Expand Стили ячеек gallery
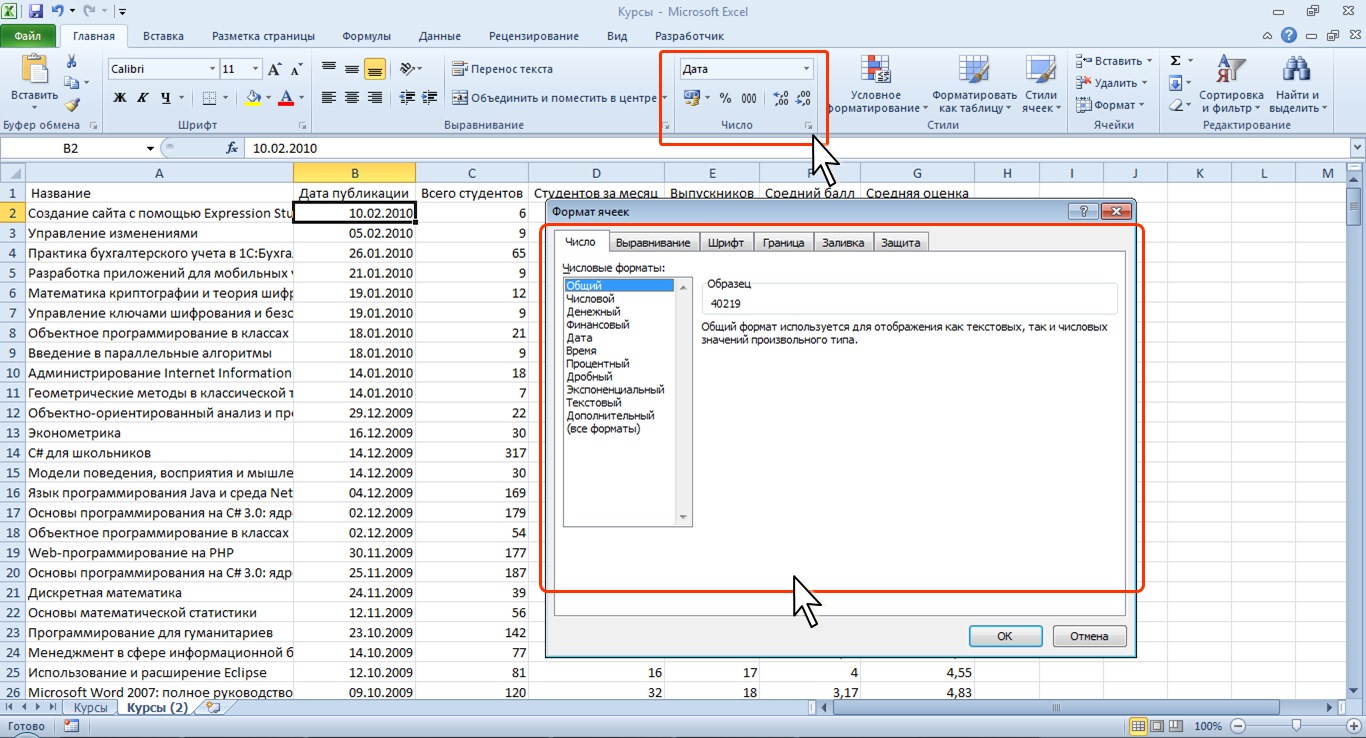The image size is (1366, 738). click(1041, 84)
